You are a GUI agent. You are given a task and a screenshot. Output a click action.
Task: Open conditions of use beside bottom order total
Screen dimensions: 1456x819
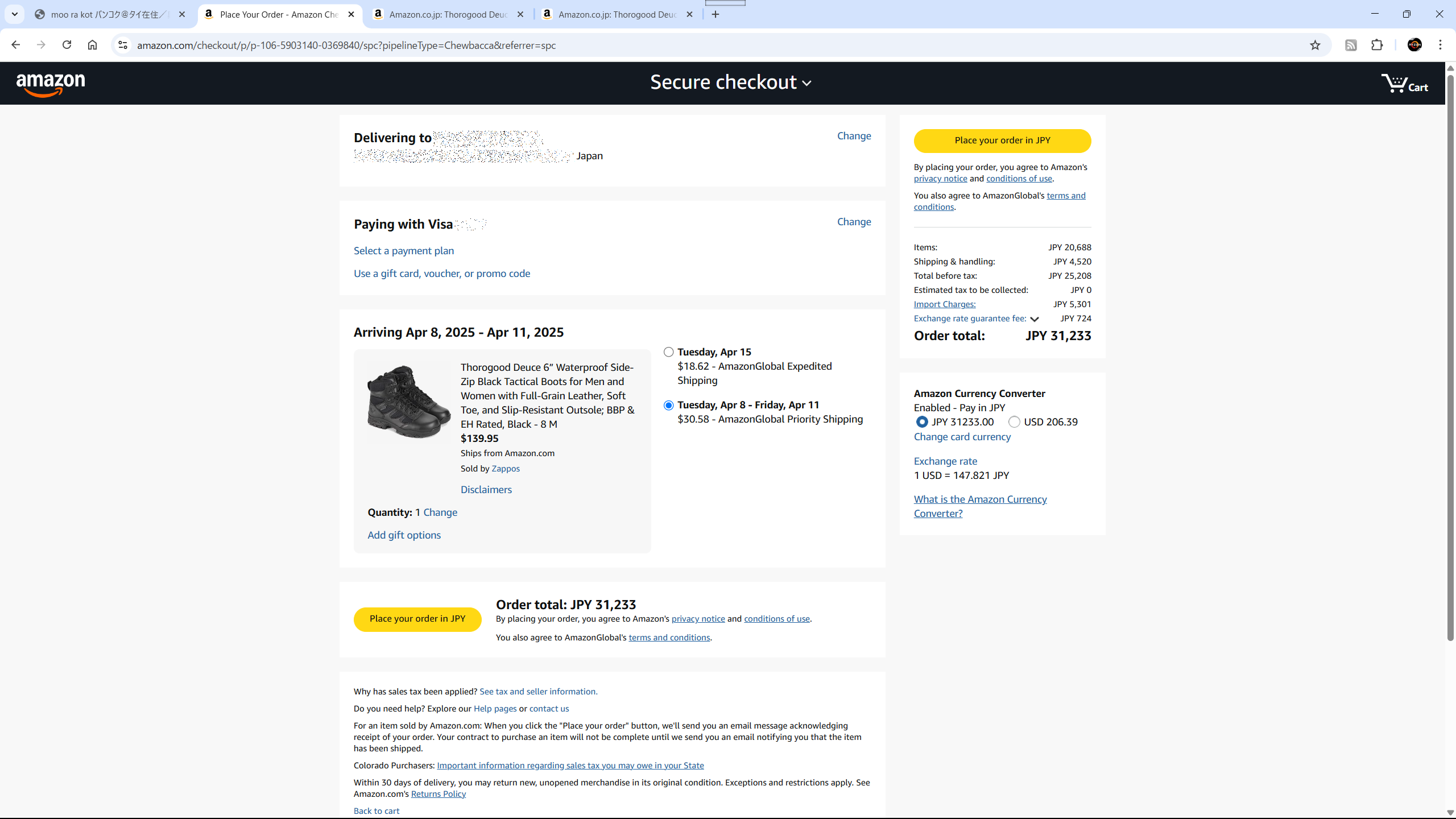point(776,619)
